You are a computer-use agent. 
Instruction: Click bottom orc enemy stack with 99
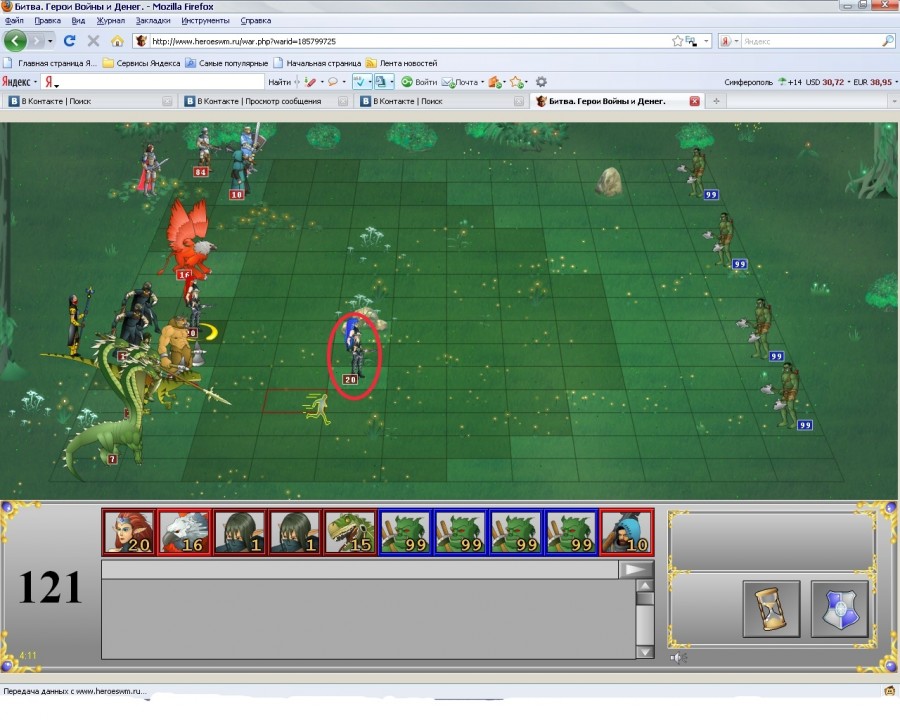pos(787,396)
